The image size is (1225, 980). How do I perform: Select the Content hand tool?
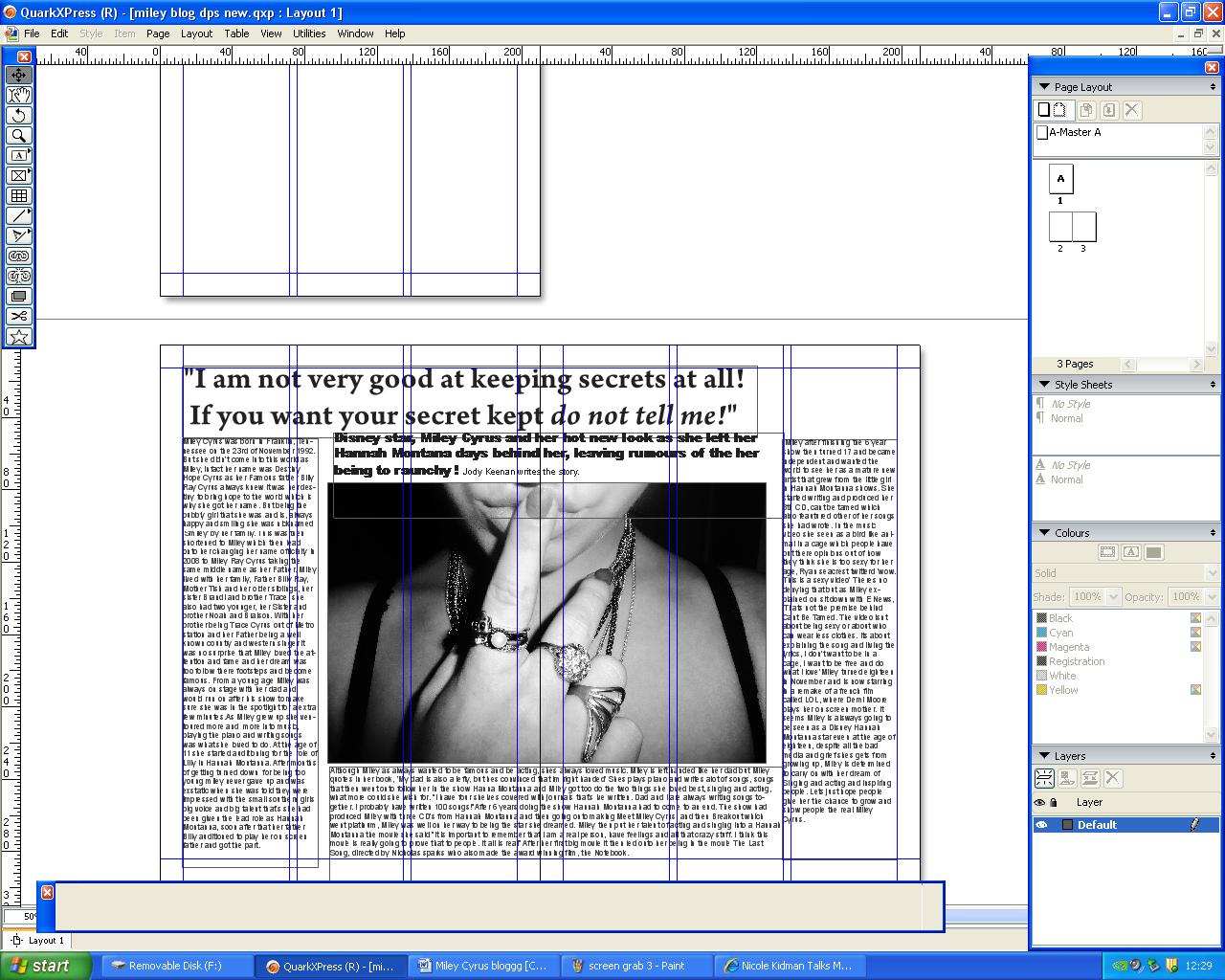click(x=19, y=95)
